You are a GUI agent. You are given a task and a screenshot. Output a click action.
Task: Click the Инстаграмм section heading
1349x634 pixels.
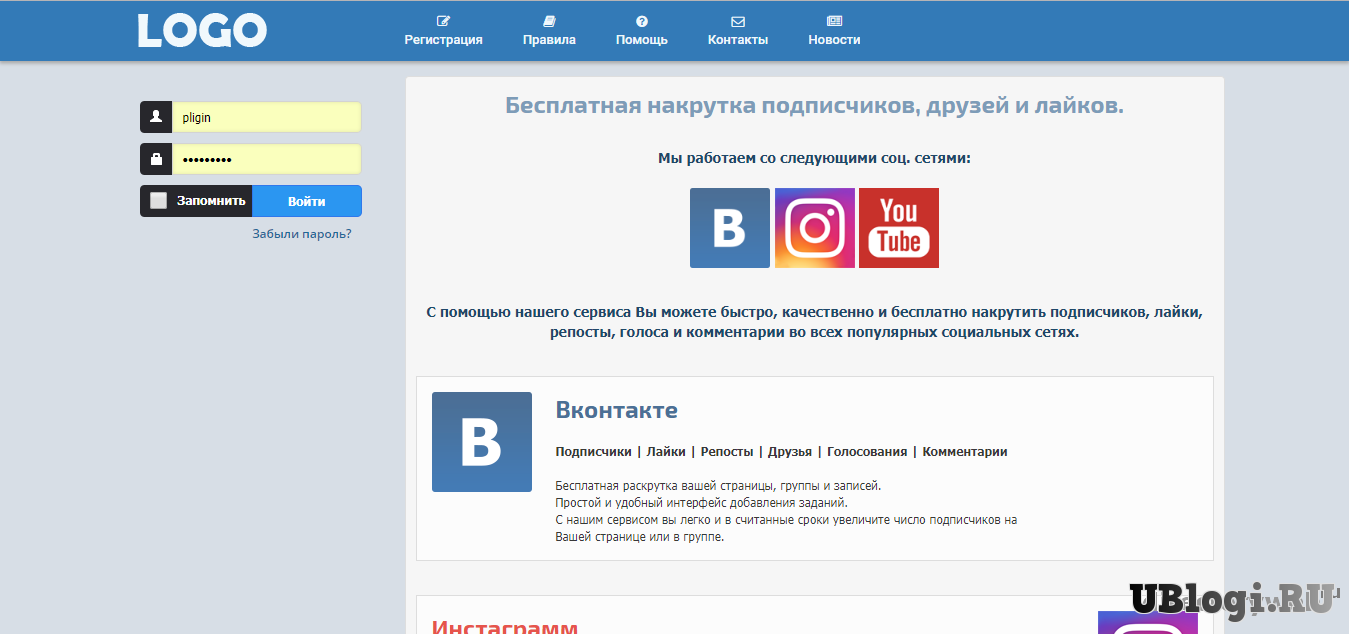[504, 626]
